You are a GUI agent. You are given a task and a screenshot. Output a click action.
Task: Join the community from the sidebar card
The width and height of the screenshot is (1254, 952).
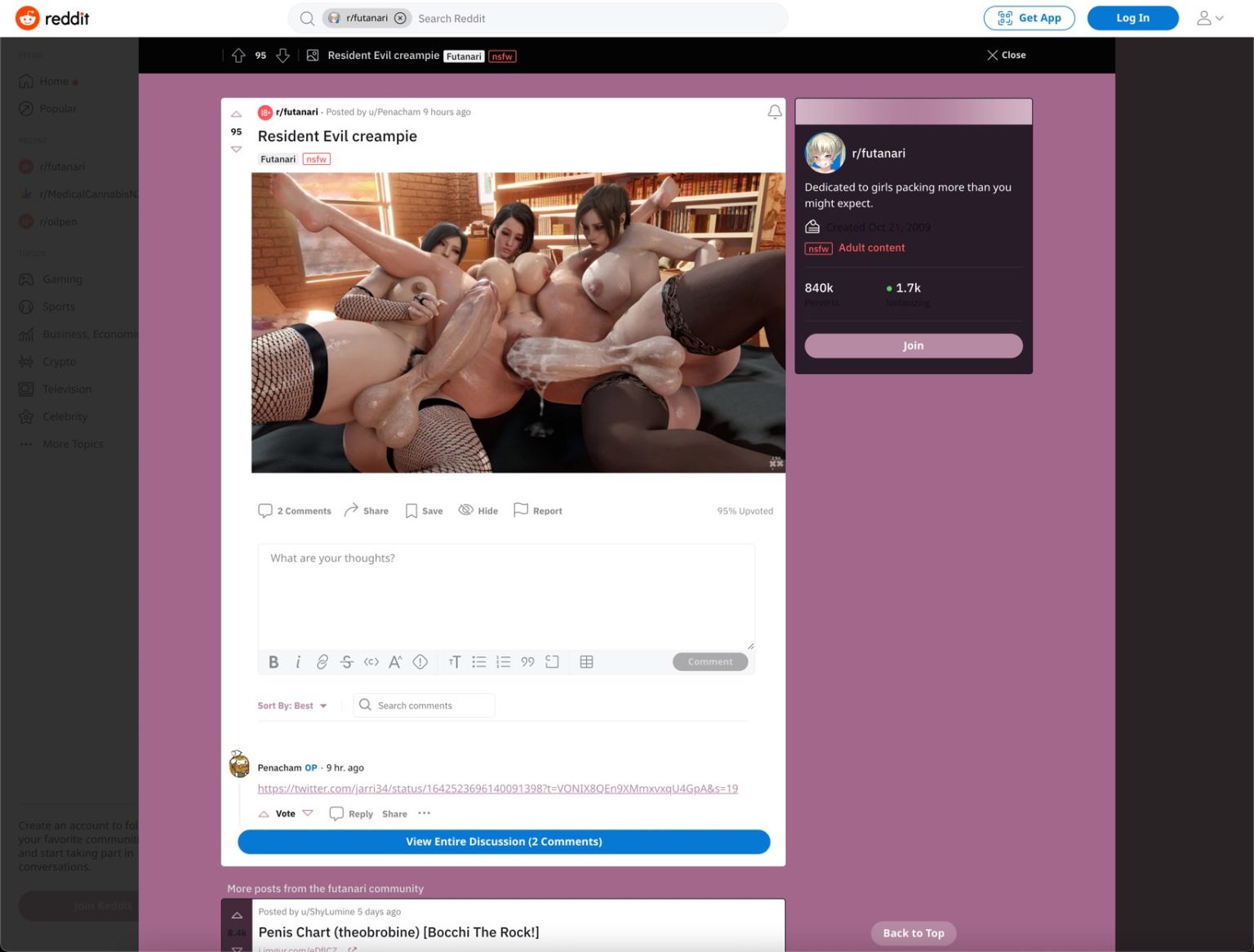pos(913,346)
